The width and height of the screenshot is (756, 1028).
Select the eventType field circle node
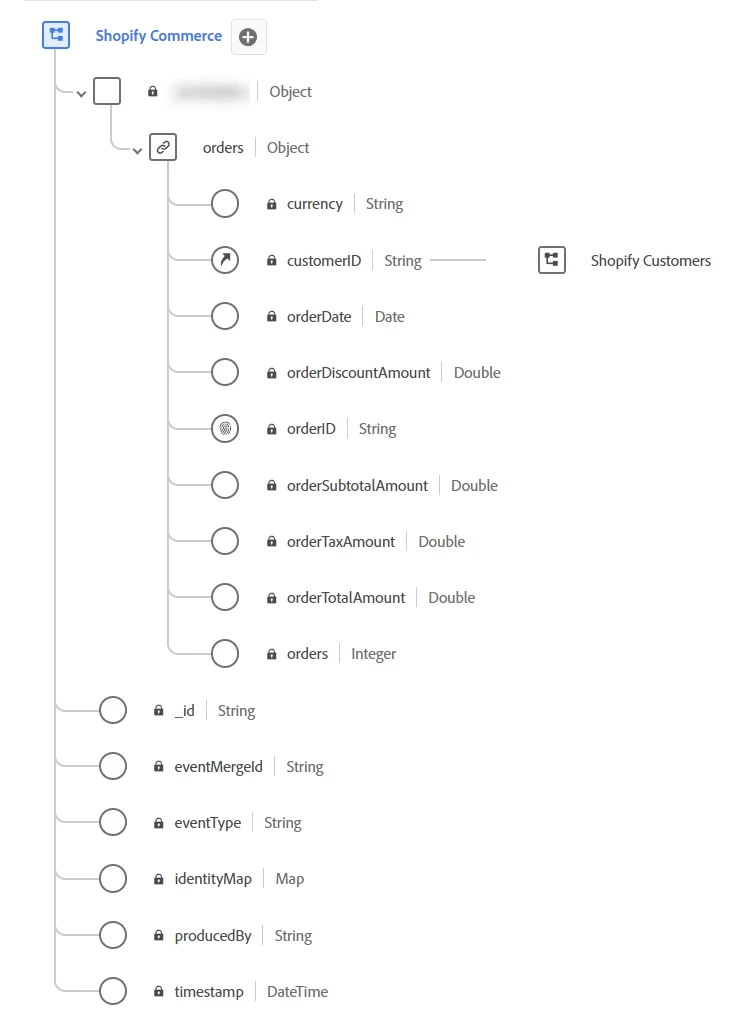pos(113,822)
